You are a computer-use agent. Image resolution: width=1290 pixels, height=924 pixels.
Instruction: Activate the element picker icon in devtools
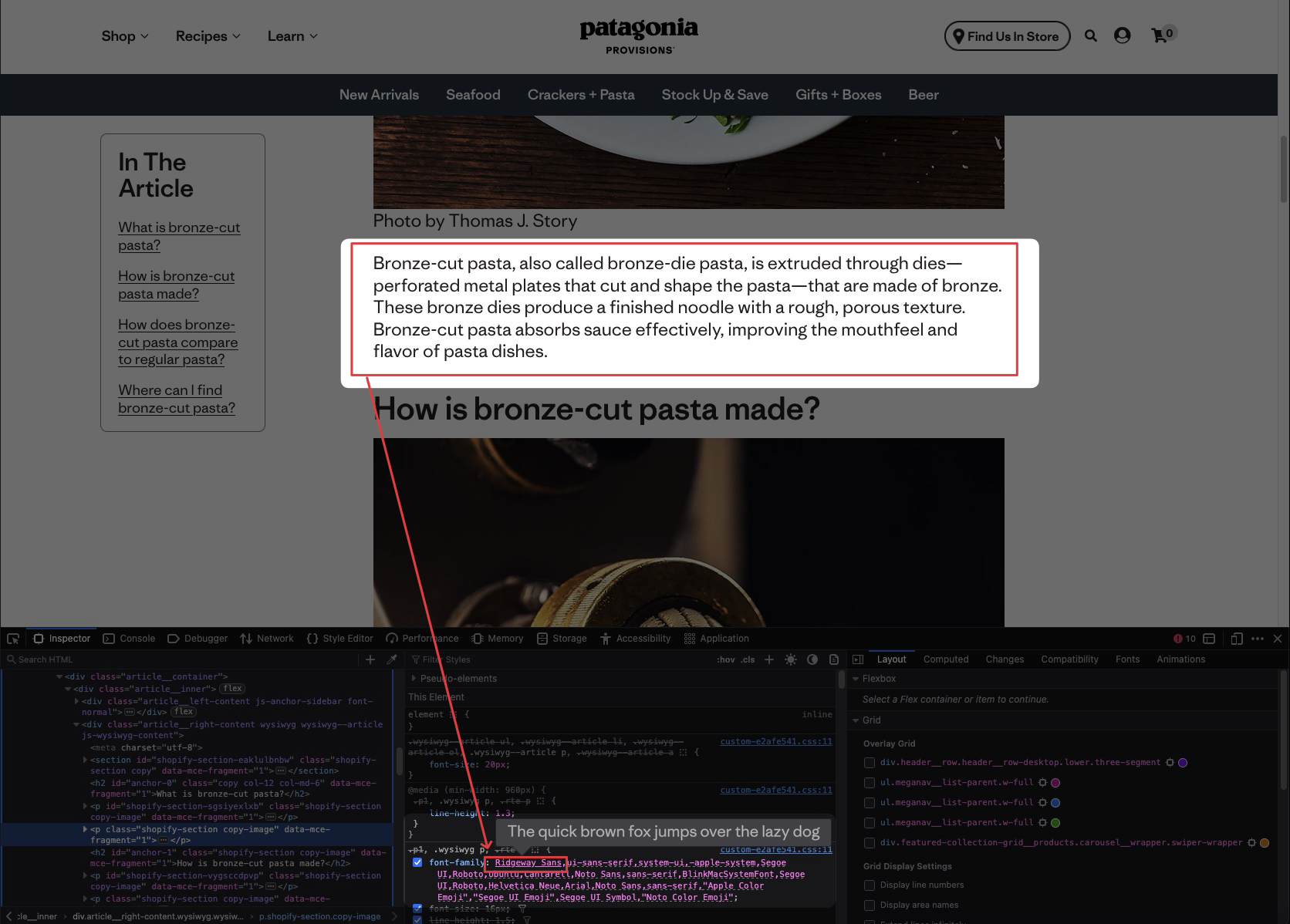click(x=13, y=639)
